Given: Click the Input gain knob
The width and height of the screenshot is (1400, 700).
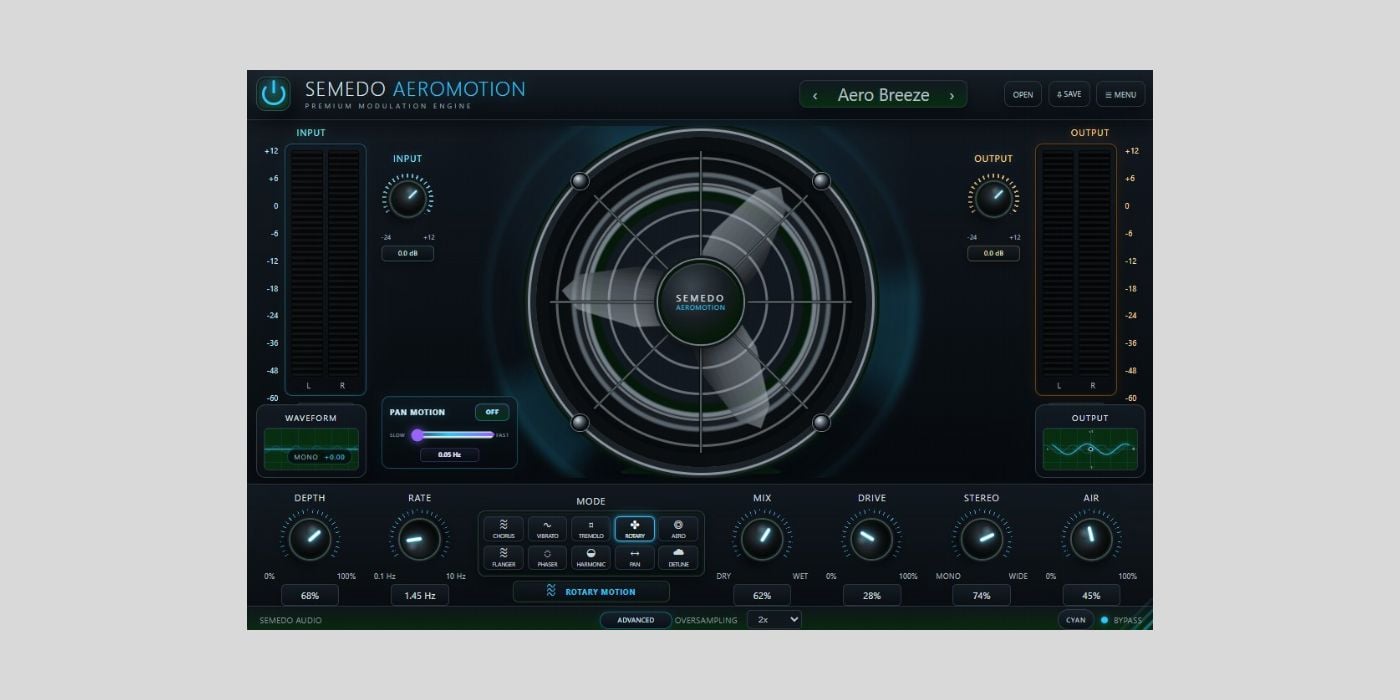Looking at the screenshot, I should [x=407, y=197].
